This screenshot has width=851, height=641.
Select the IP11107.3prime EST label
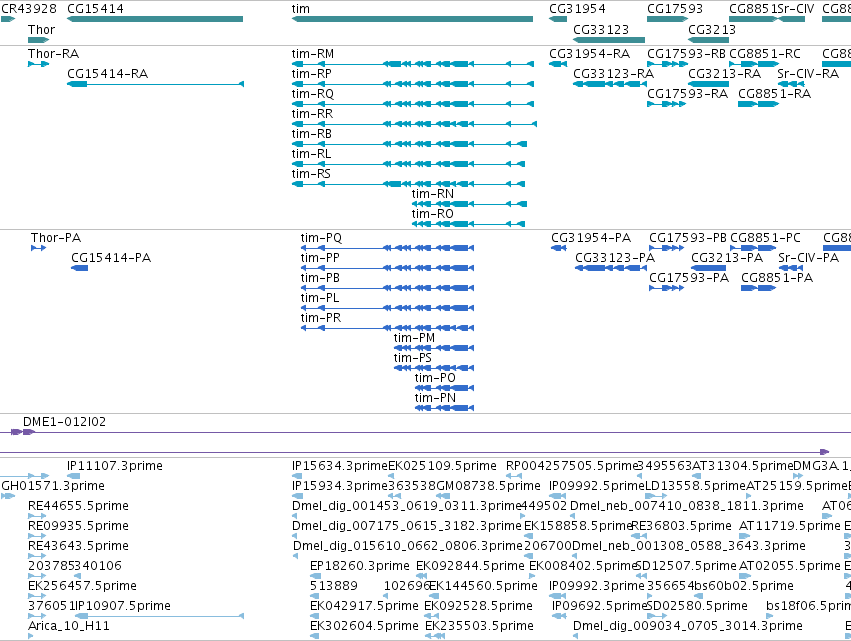pyautogui.click(x=115, y=466)
